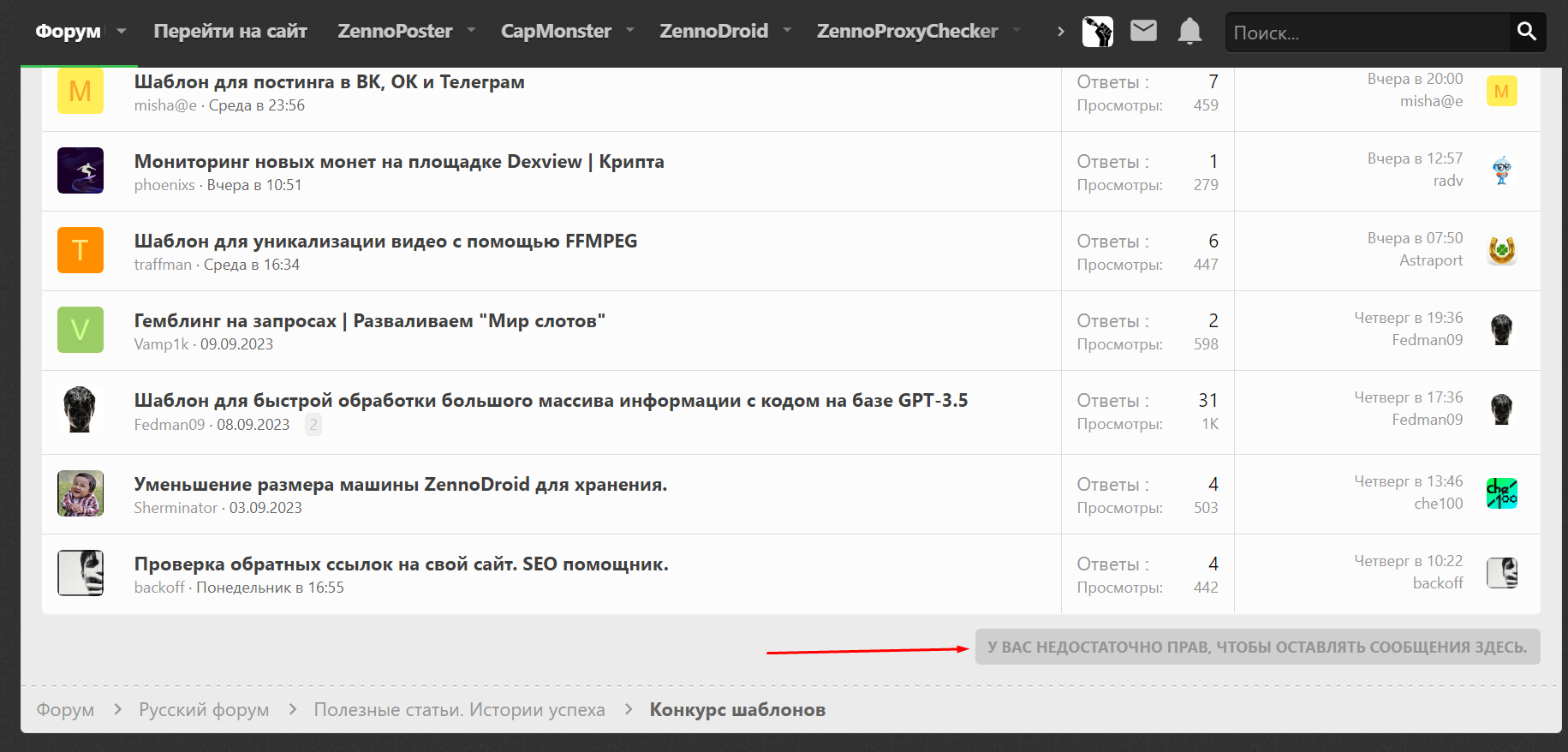The width and height of the screenshot is (1568, 752).
Task: Open the ZennoDroid navigation item
Action: 713,32
